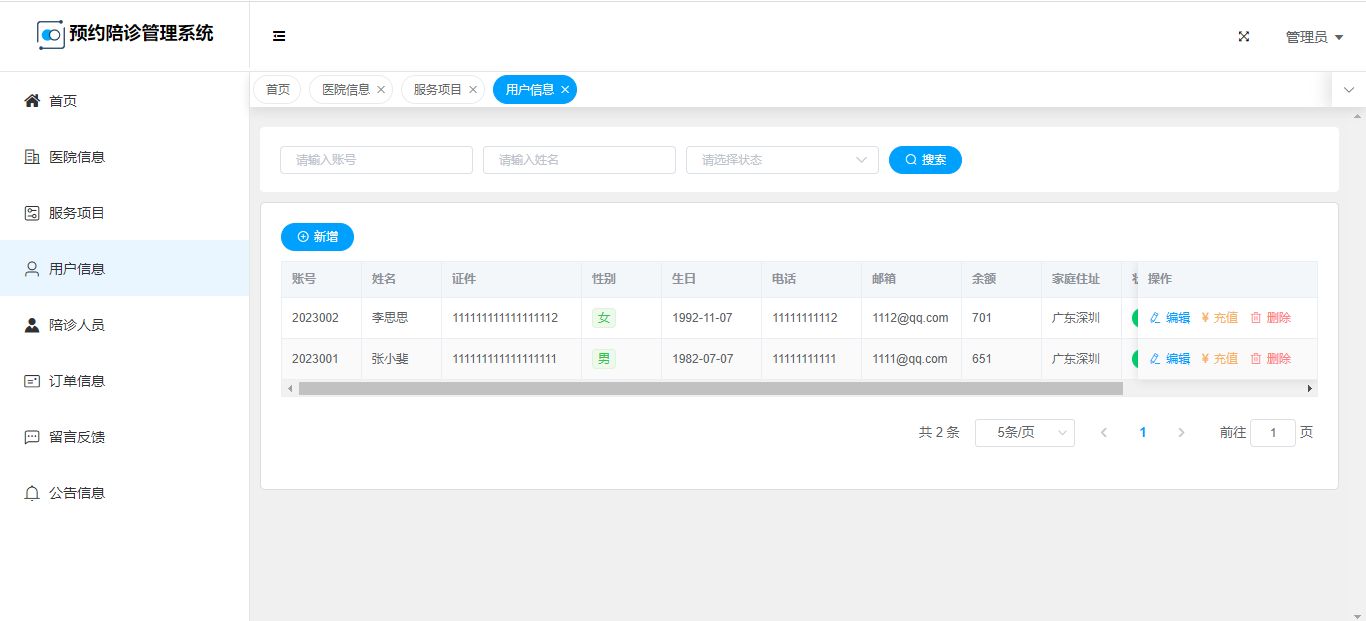Click the 请输入账号 input field
The image size is (1366, 621).
tap(376, 160)
